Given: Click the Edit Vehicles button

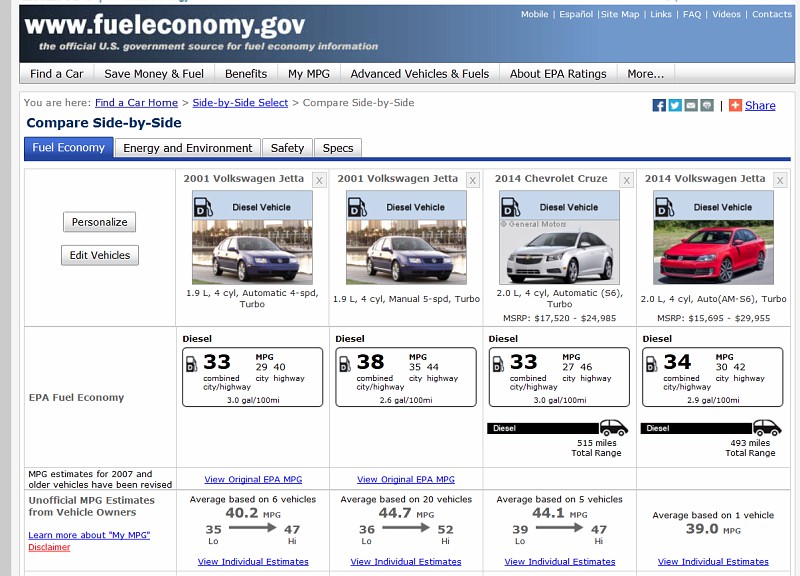Looking at the screenshot, I should pos(100,255).
